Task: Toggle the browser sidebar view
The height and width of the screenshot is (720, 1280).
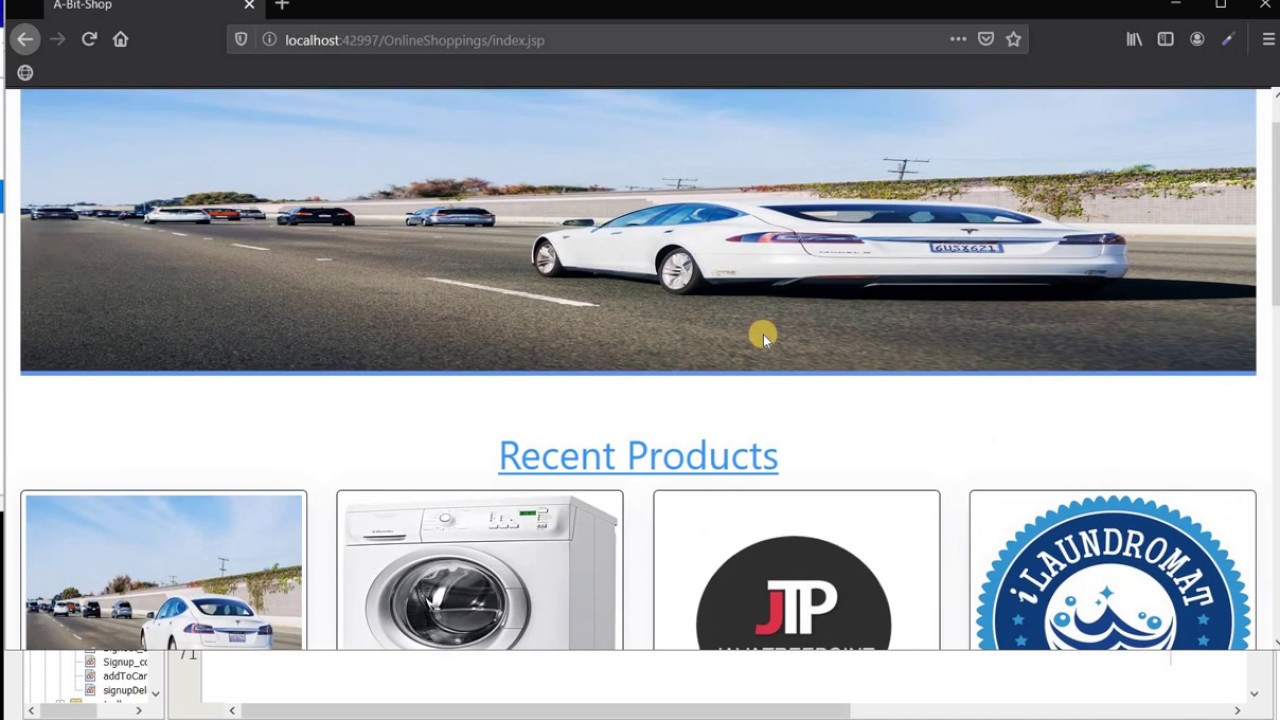Action: 1165,39
